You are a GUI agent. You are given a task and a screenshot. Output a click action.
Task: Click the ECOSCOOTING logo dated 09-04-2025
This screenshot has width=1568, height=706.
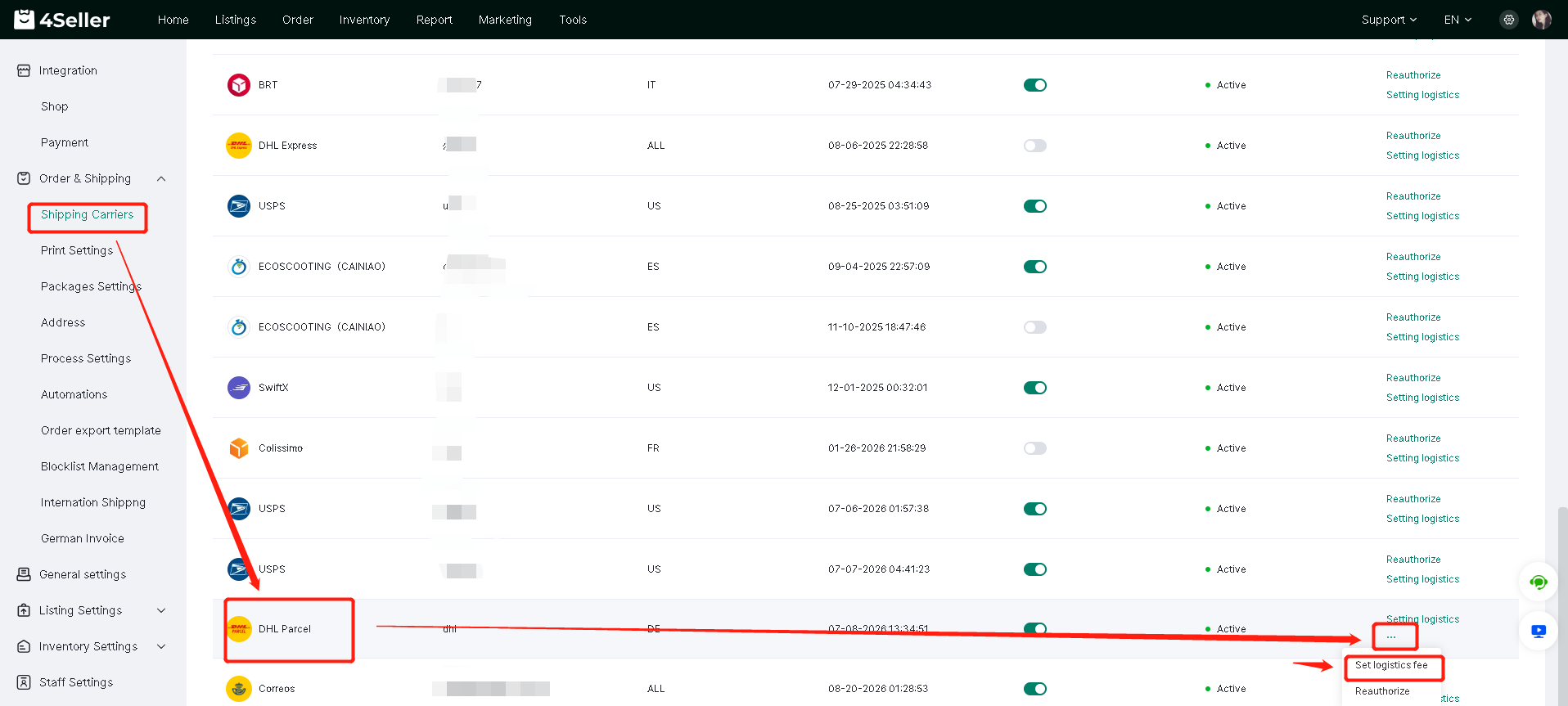(x=239, y=267)
